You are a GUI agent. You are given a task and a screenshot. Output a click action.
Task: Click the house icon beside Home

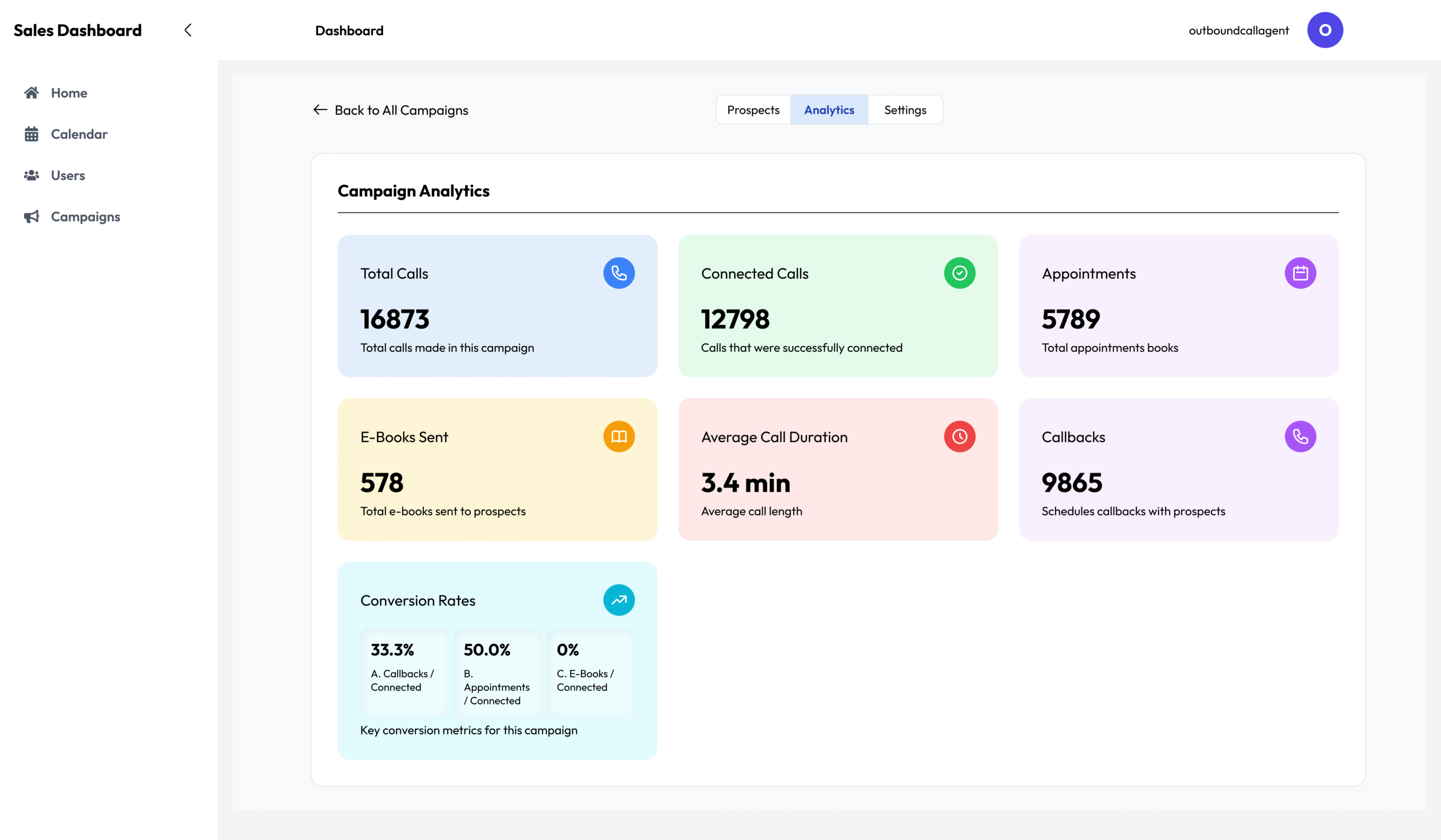32,93
